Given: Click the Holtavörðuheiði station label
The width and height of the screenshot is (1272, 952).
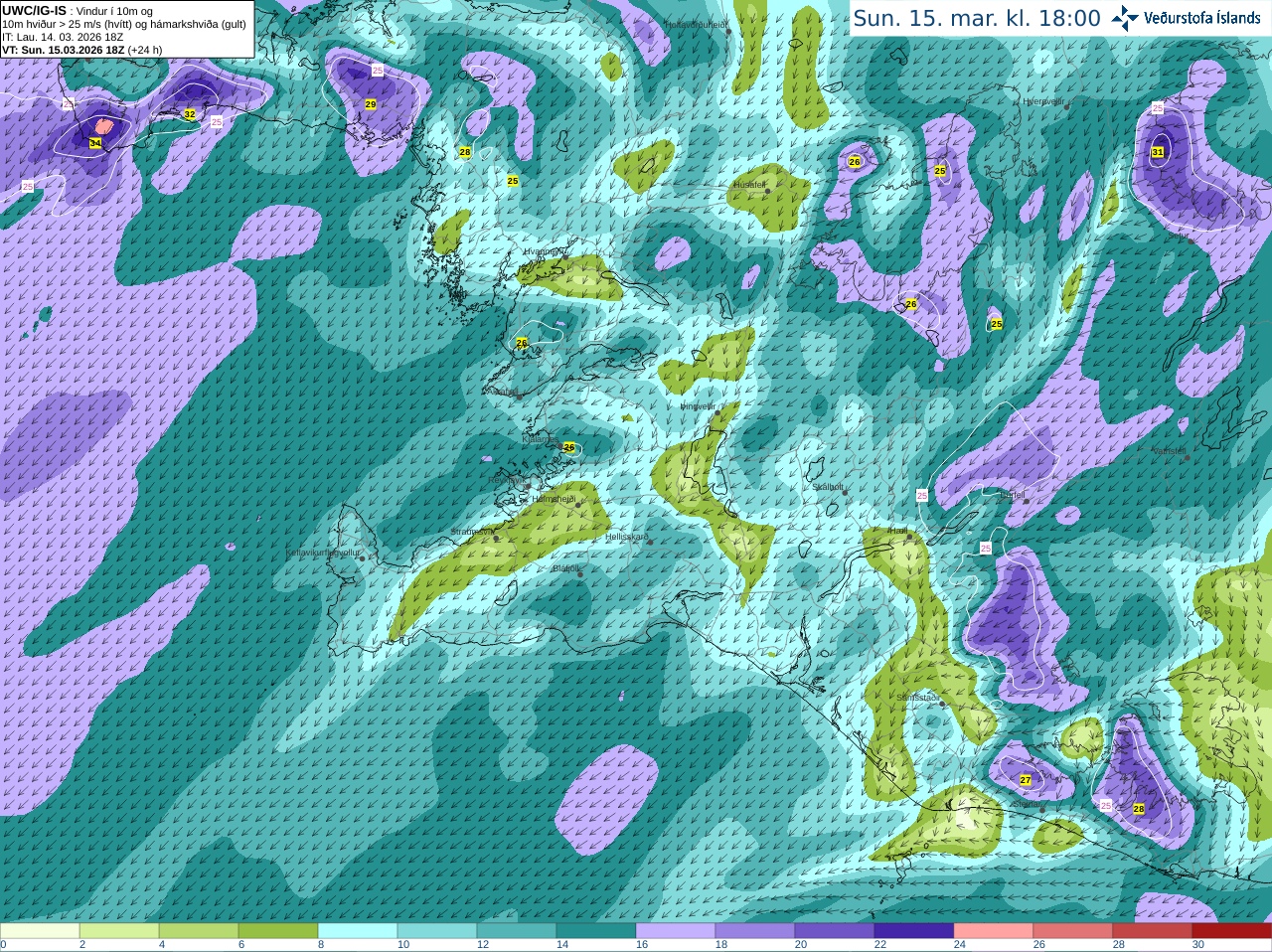Looking at the screenshot, I should pyautogui.click(x=697, y=25).
